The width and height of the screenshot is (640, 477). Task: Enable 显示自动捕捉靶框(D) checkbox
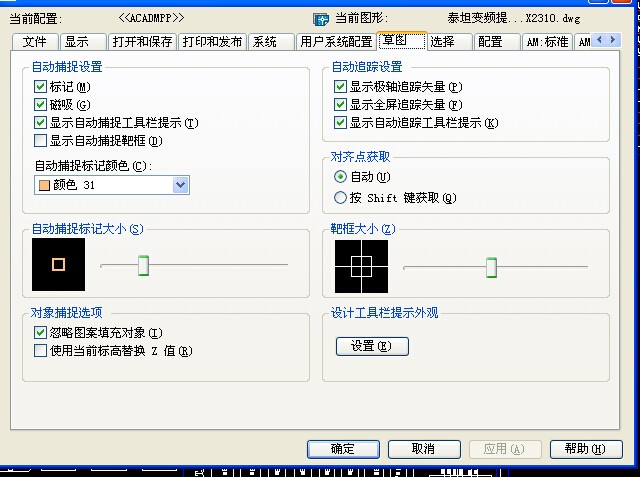(x=40, y=141)
